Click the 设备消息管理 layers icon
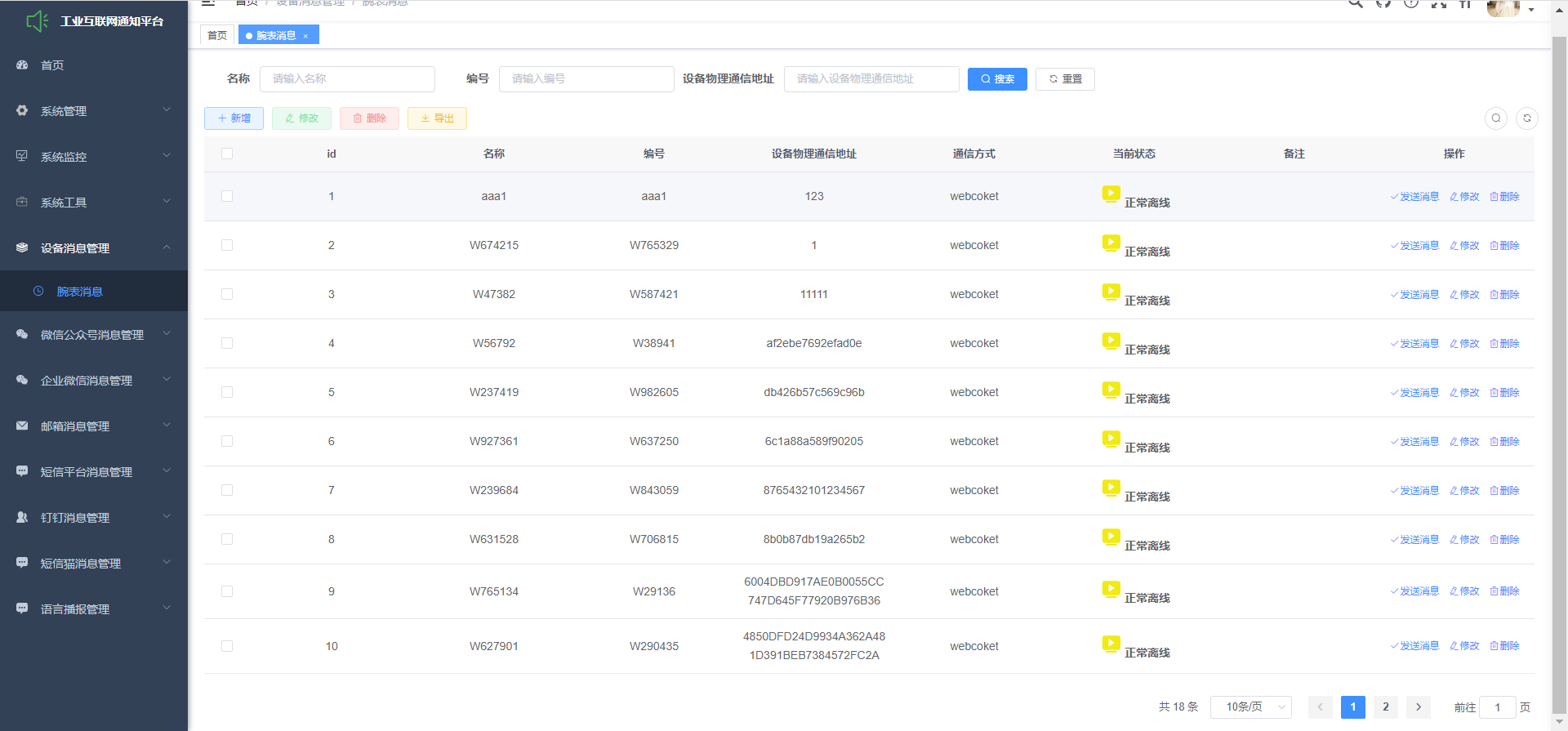This screenshot has width=1568, height=731. click(x=22, y=247)
